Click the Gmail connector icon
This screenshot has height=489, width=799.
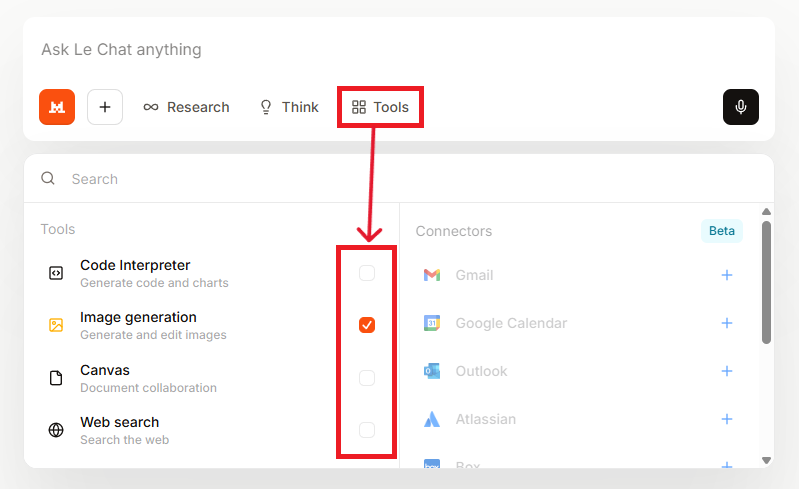[432, 275]
